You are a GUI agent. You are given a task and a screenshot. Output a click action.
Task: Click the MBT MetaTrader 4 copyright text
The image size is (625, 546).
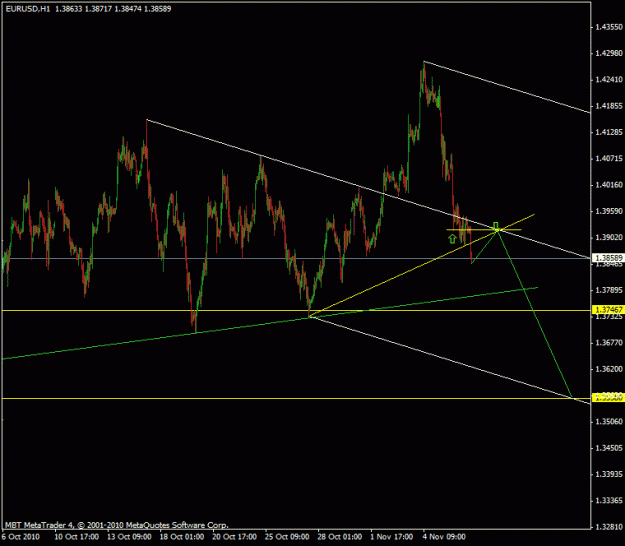(116, 525)
